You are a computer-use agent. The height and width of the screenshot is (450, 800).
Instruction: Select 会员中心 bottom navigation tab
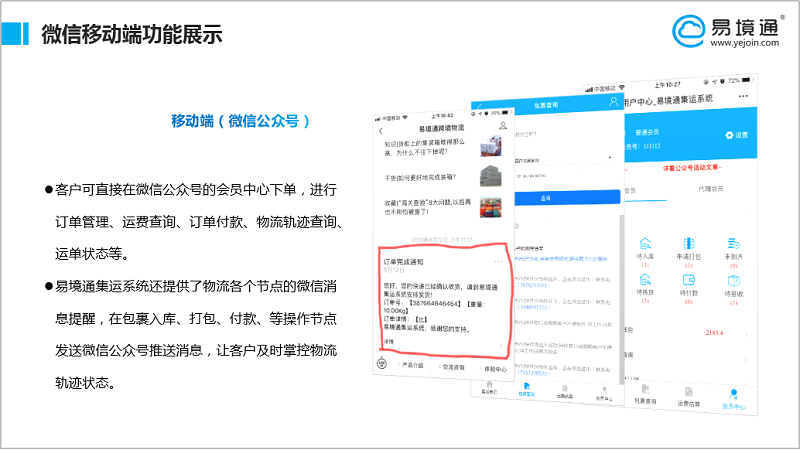coord(733,403)
